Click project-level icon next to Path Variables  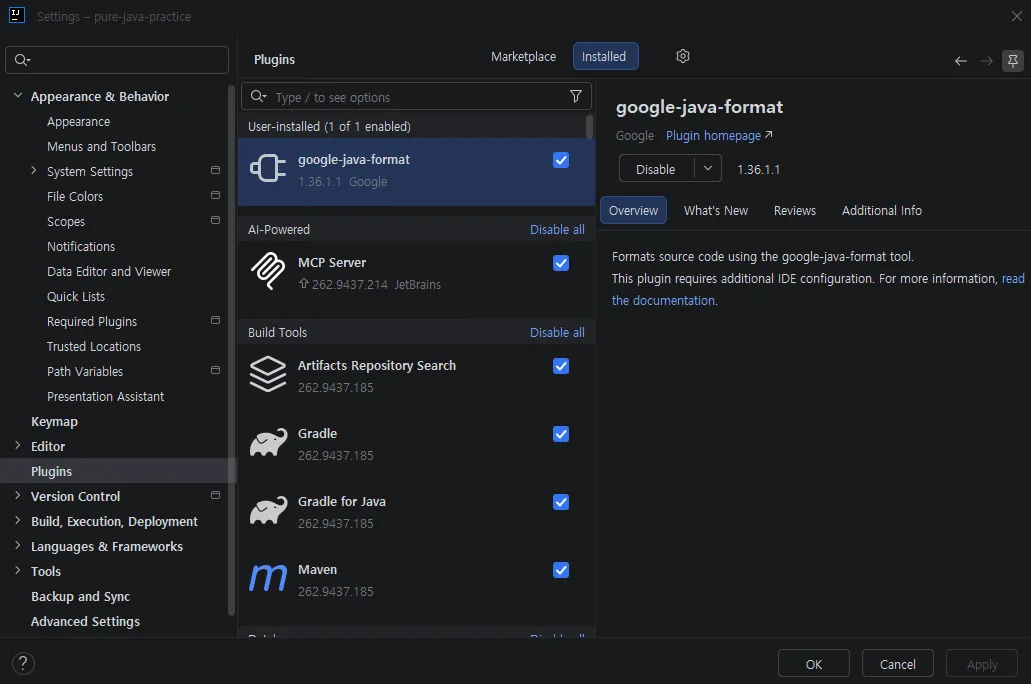[215, 370]
